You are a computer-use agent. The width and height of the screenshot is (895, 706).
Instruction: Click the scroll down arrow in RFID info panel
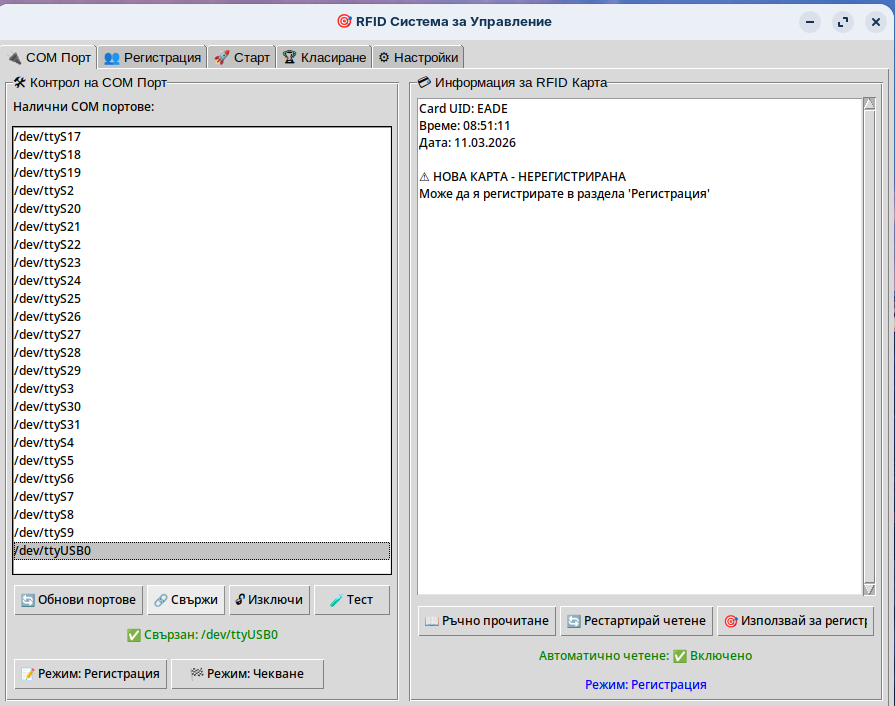click(868, 589)
